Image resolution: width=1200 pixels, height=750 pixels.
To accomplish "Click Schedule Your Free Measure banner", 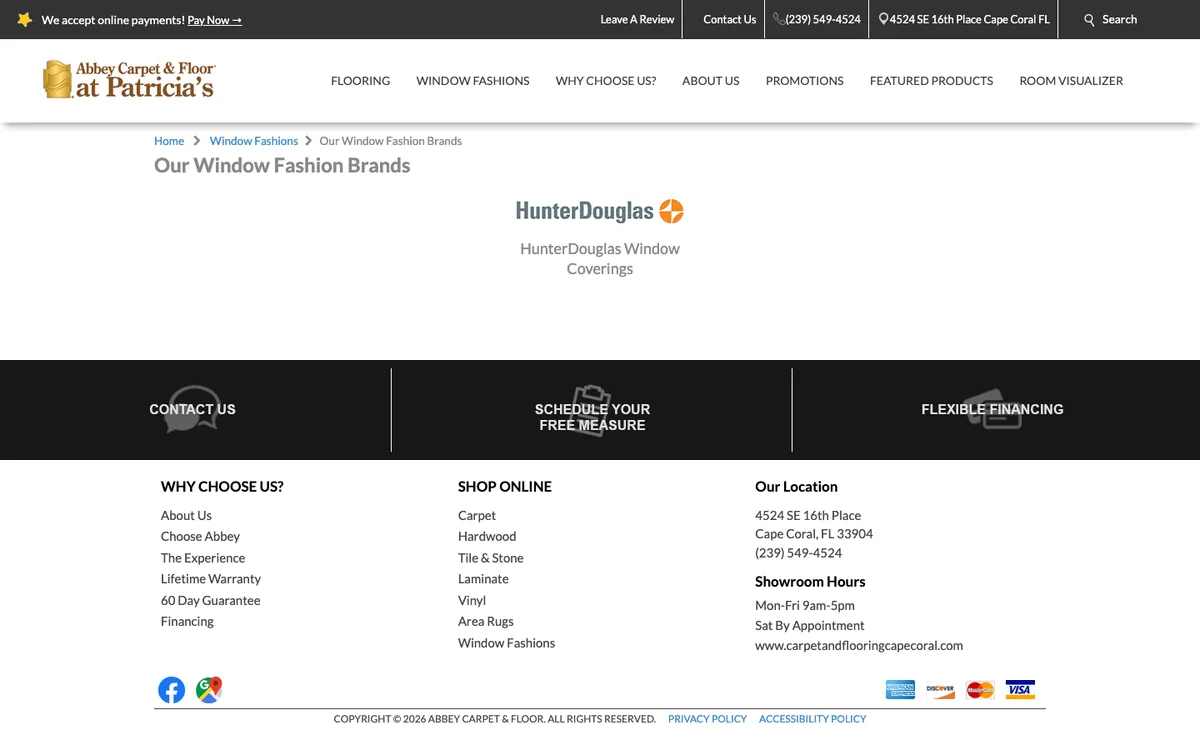I will pos(592,417).
